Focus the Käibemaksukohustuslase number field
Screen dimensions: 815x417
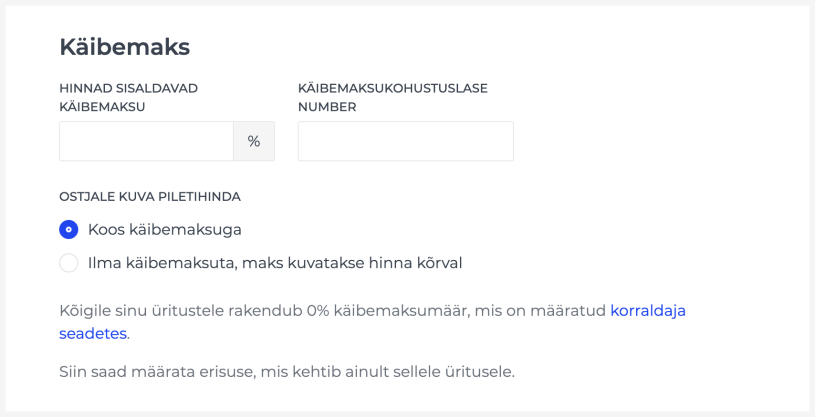click(x=405, y=142)
